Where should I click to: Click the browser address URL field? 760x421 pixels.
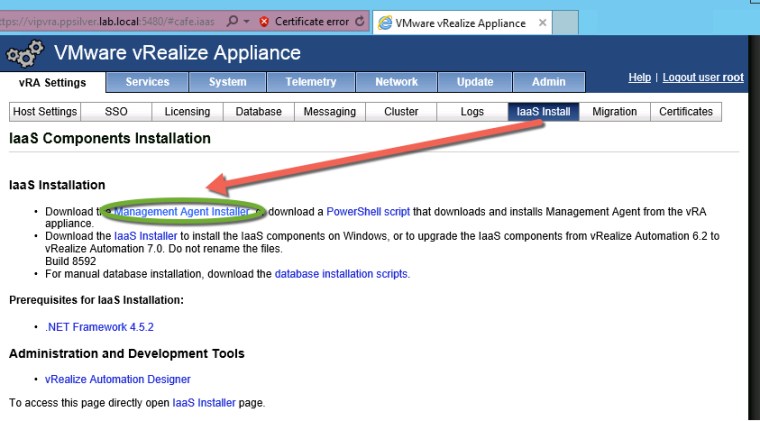point(109,22)
